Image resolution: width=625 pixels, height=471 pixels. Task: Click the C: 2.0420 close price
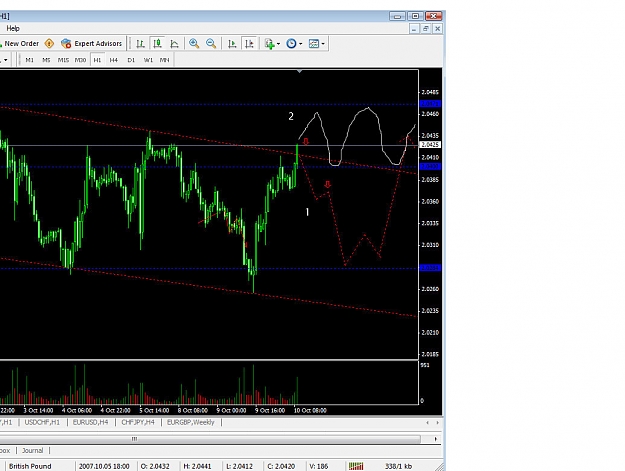281,466
